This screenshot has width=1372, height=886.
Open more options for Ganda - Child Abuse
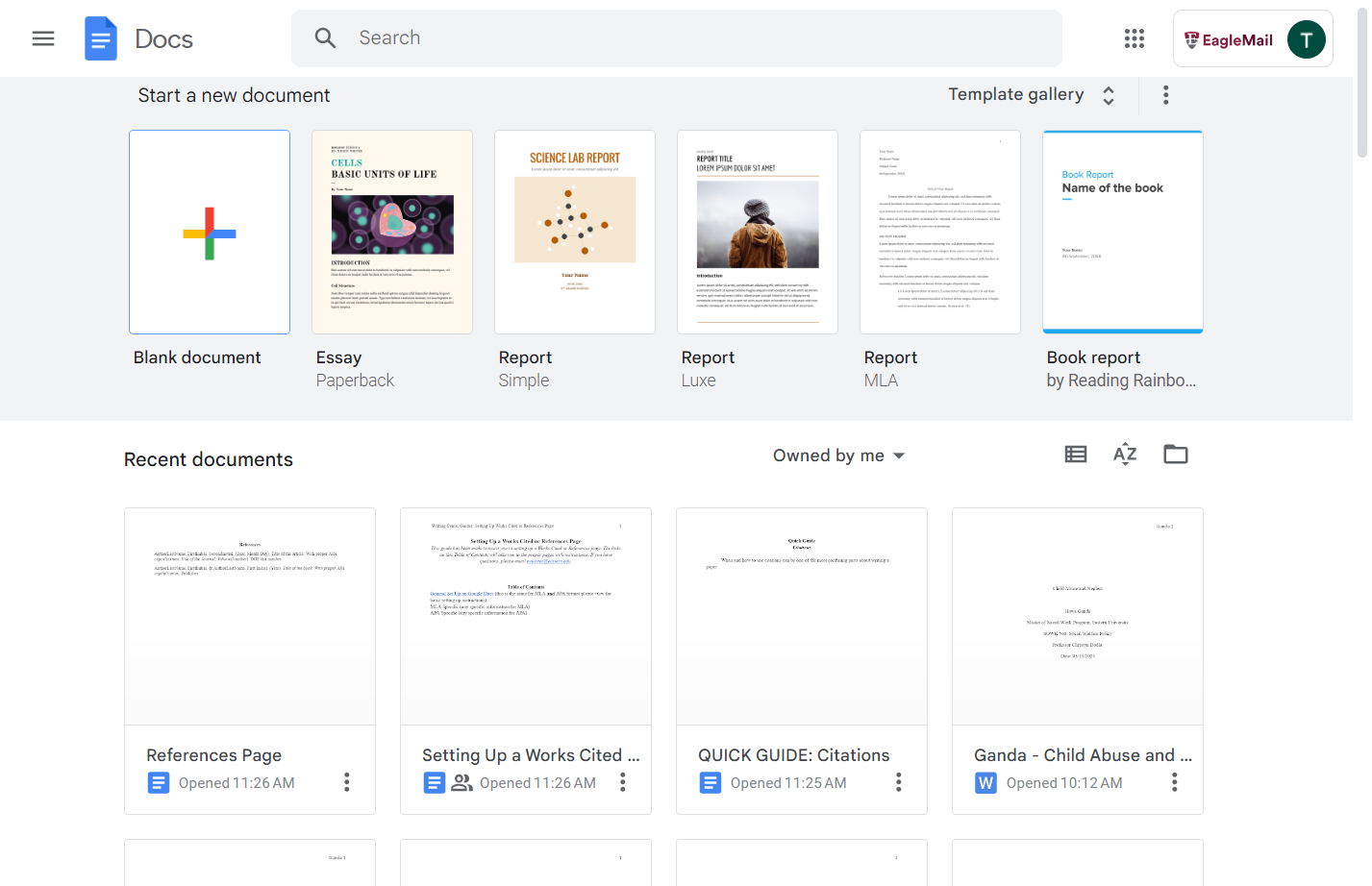[x=1175, y=782]
